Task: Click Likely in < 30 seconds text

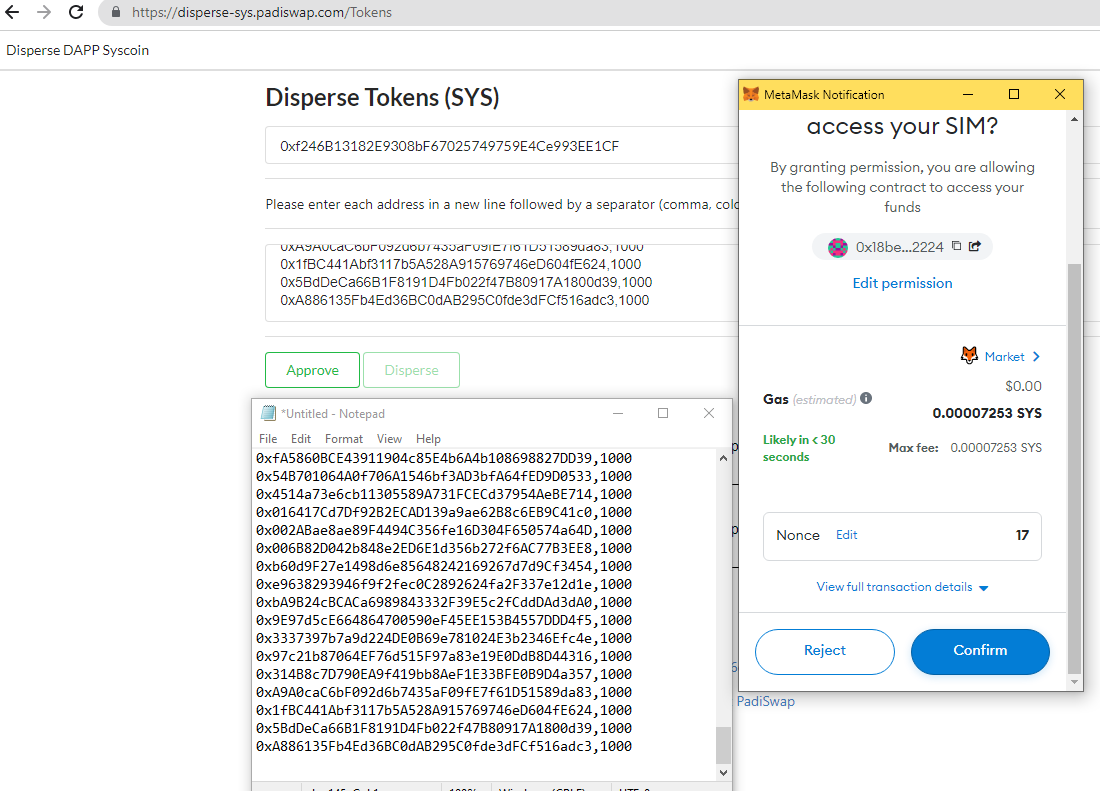Action: coord(799,448)
